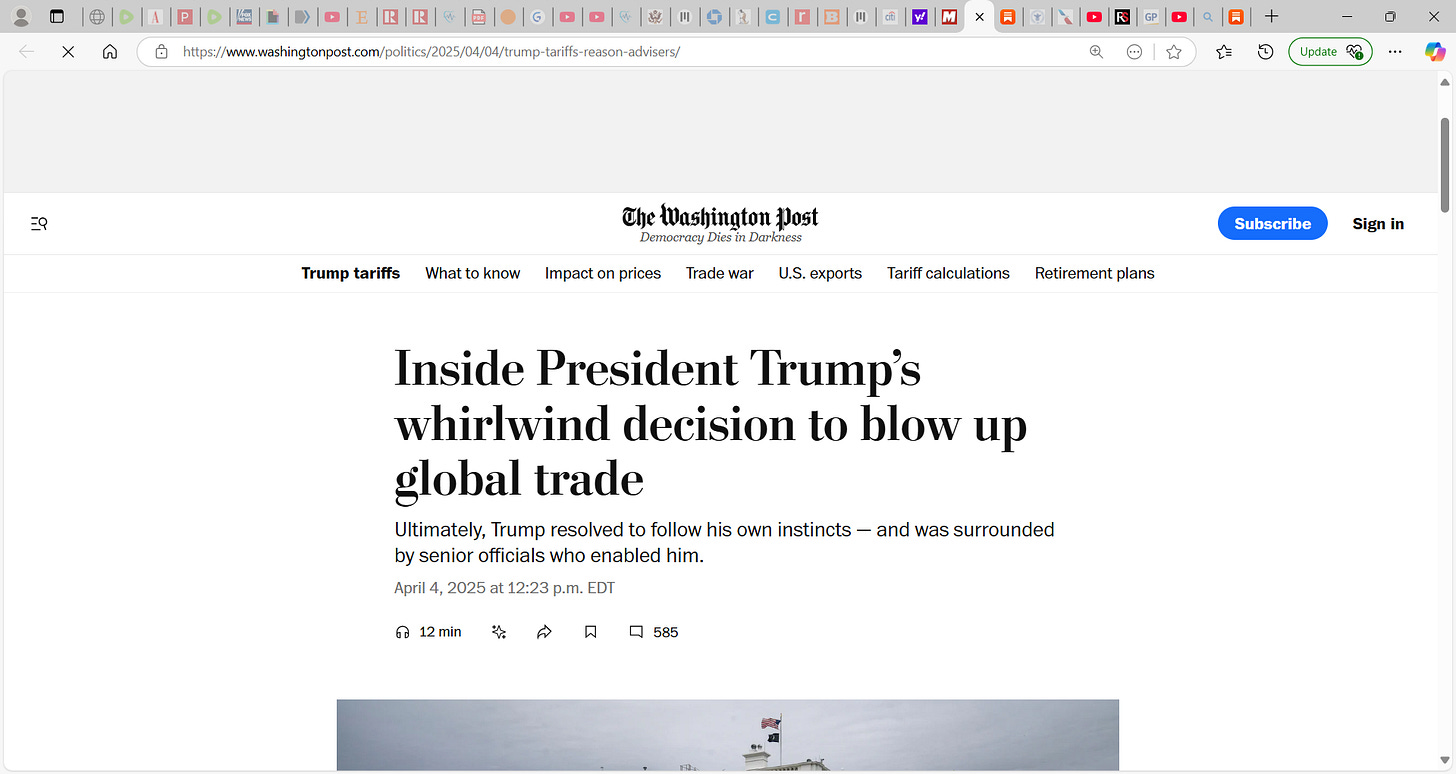Click the White House article photo
Image resolution: width=1456 pixels, height=774 pixels.
pyautogui.click(x=728, y=735)
